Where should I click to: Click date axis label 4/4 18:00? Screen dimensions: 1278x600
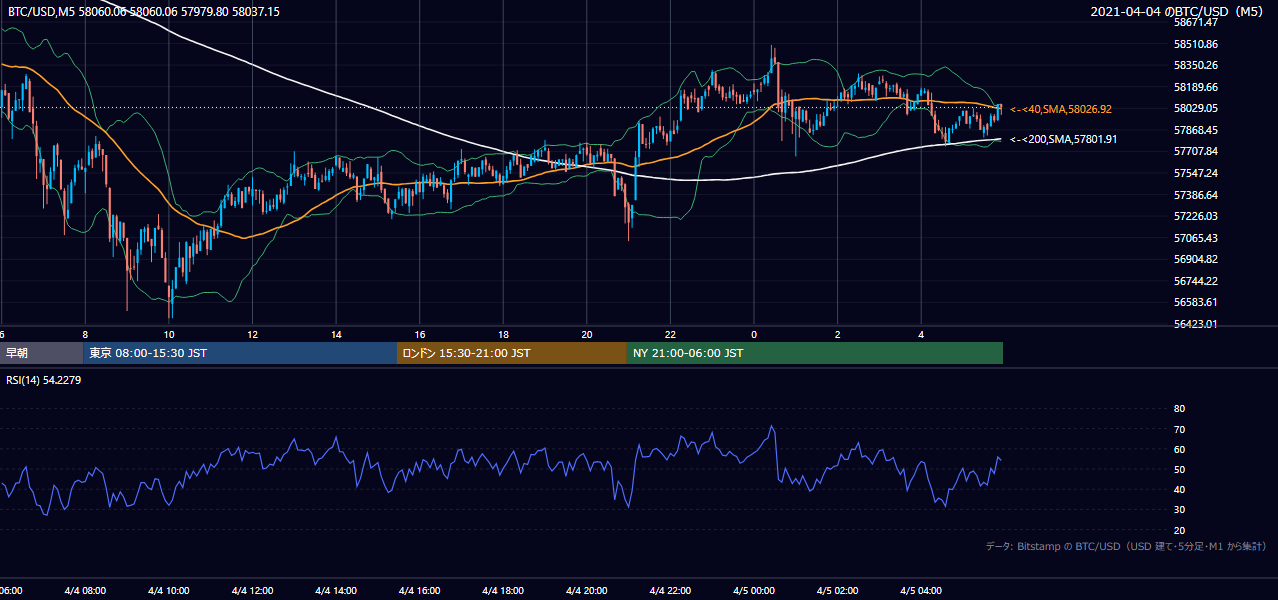coord(504,591)
